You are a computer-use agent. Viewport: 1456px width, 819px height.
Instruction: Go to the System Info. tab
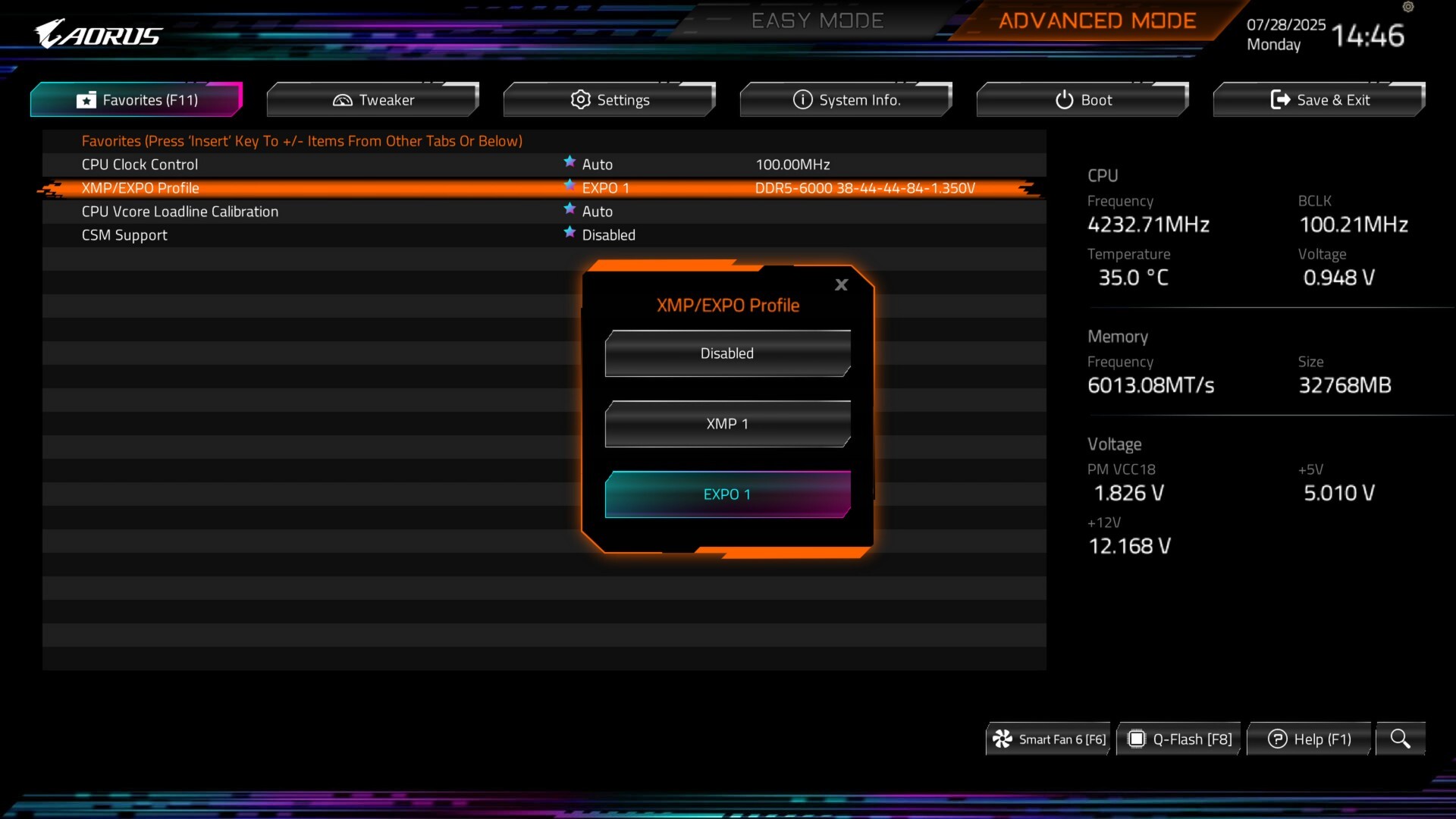(846, 99)
